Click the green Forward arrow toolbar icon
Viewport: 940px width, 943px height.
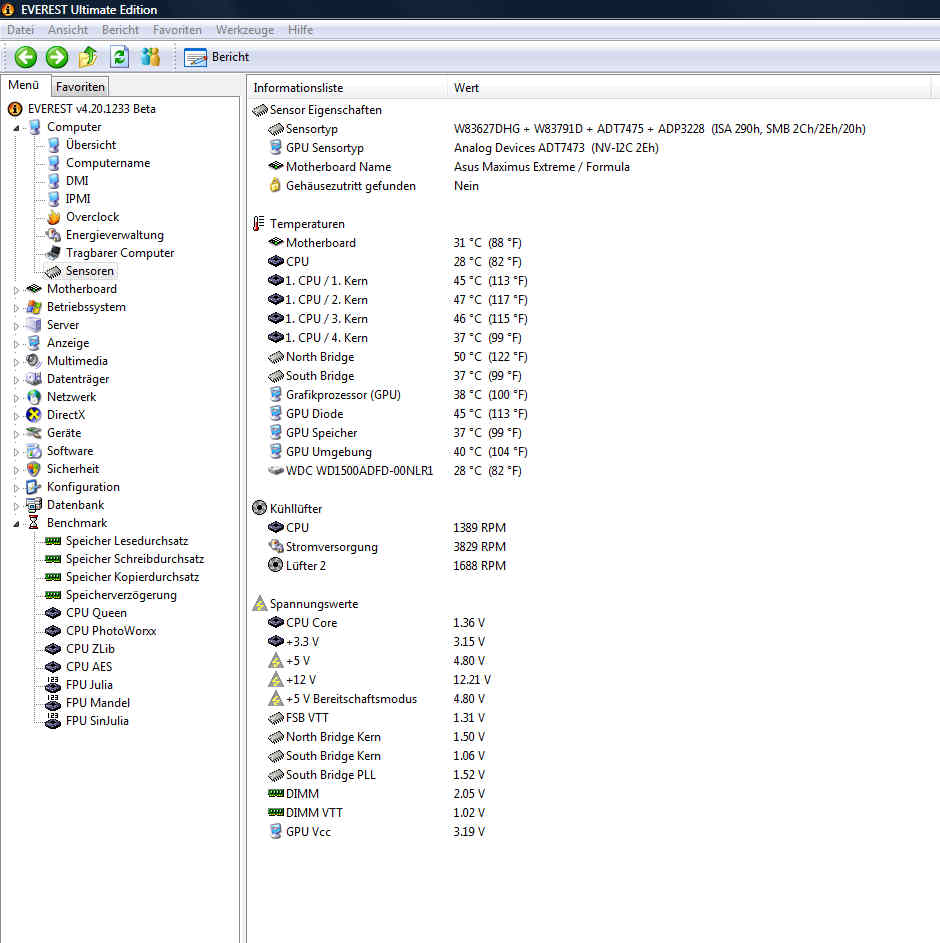(x=57, y=57)
